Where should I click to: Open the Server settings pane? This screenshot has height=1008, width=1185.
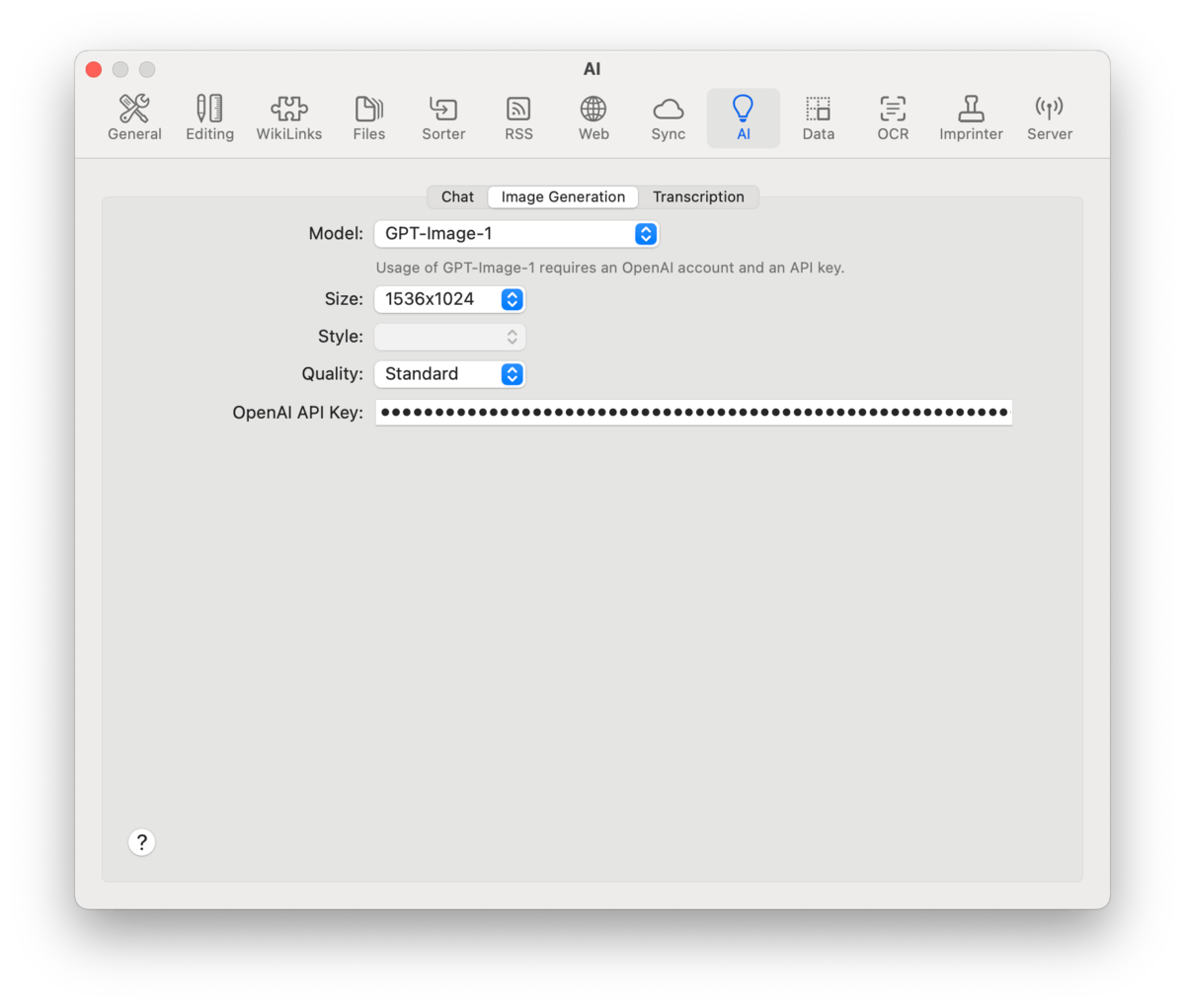(1049, 117)
